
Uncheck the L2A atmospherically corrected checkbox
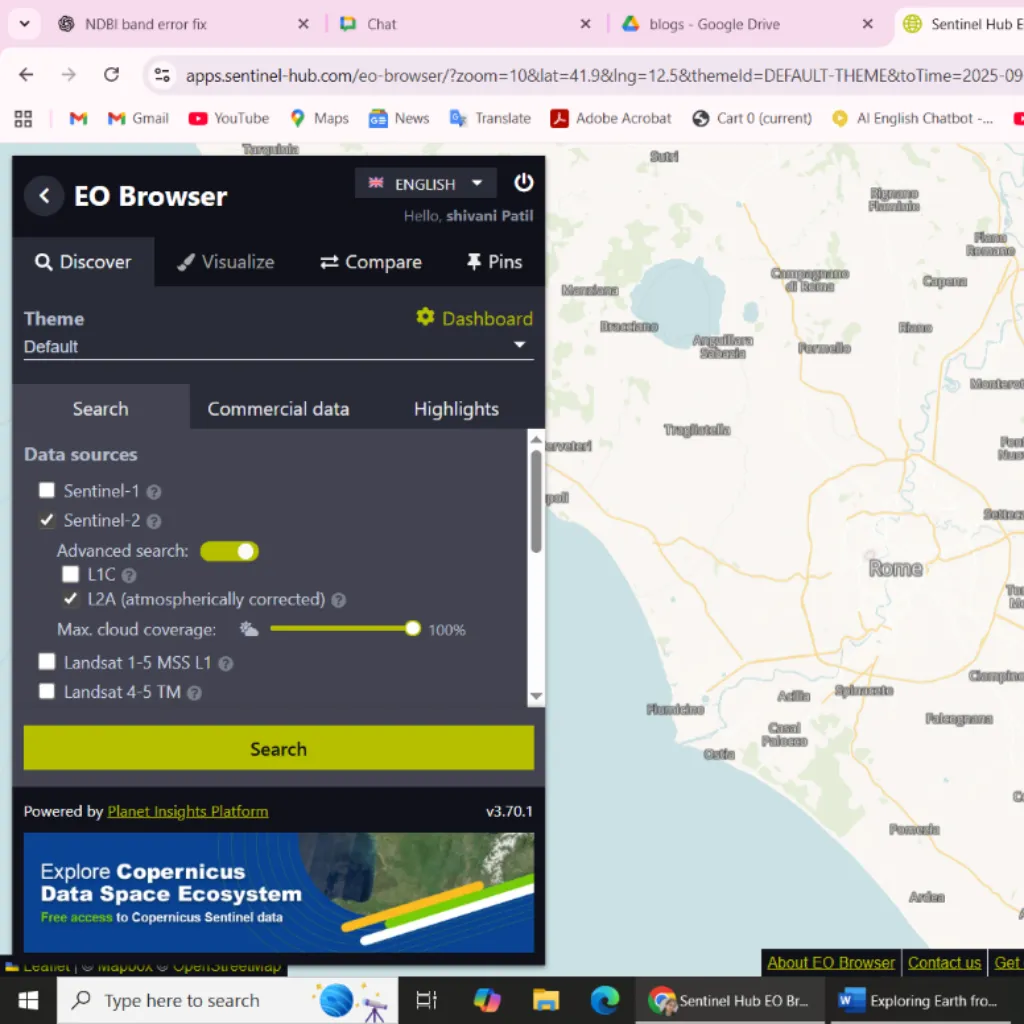(71, 599)
